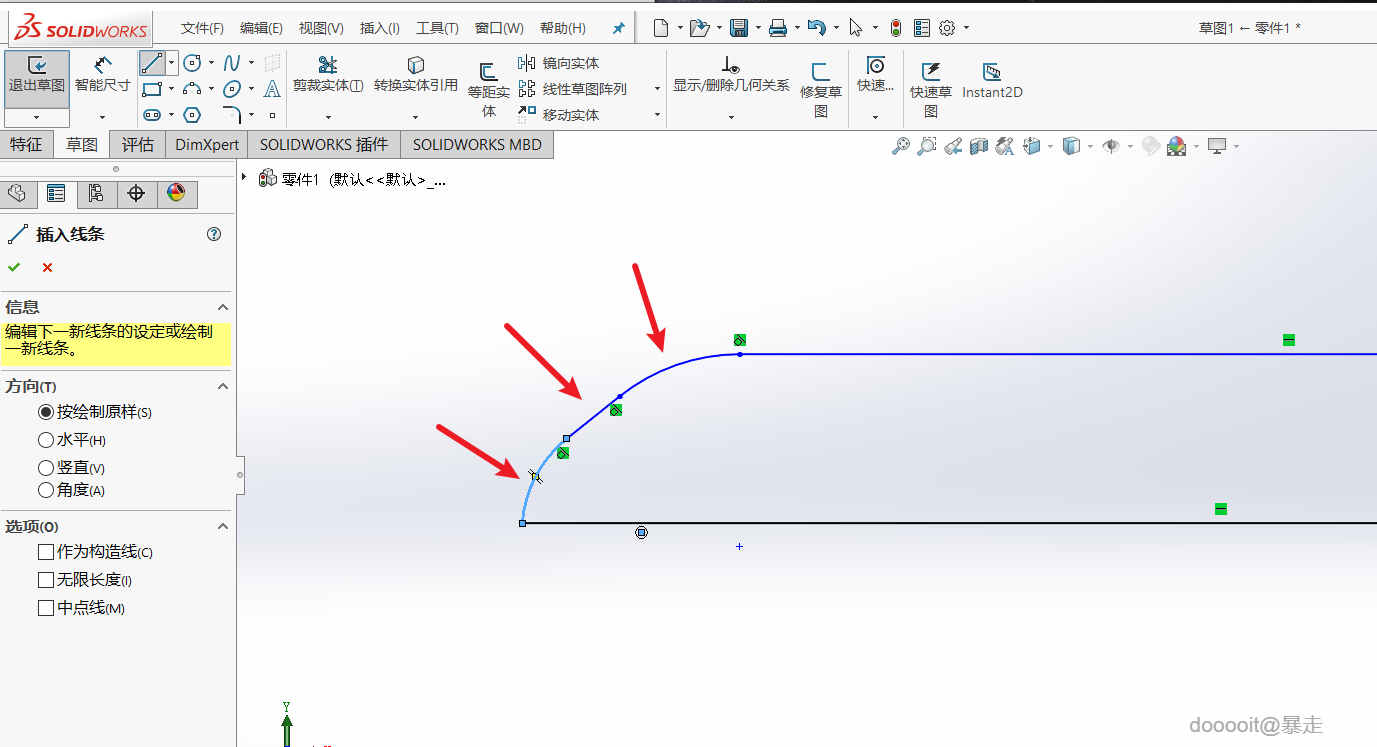Open the 显示/删除几何关系 dropdown arrow
This screenshot has width=1377, height=747.
(731, 117)
